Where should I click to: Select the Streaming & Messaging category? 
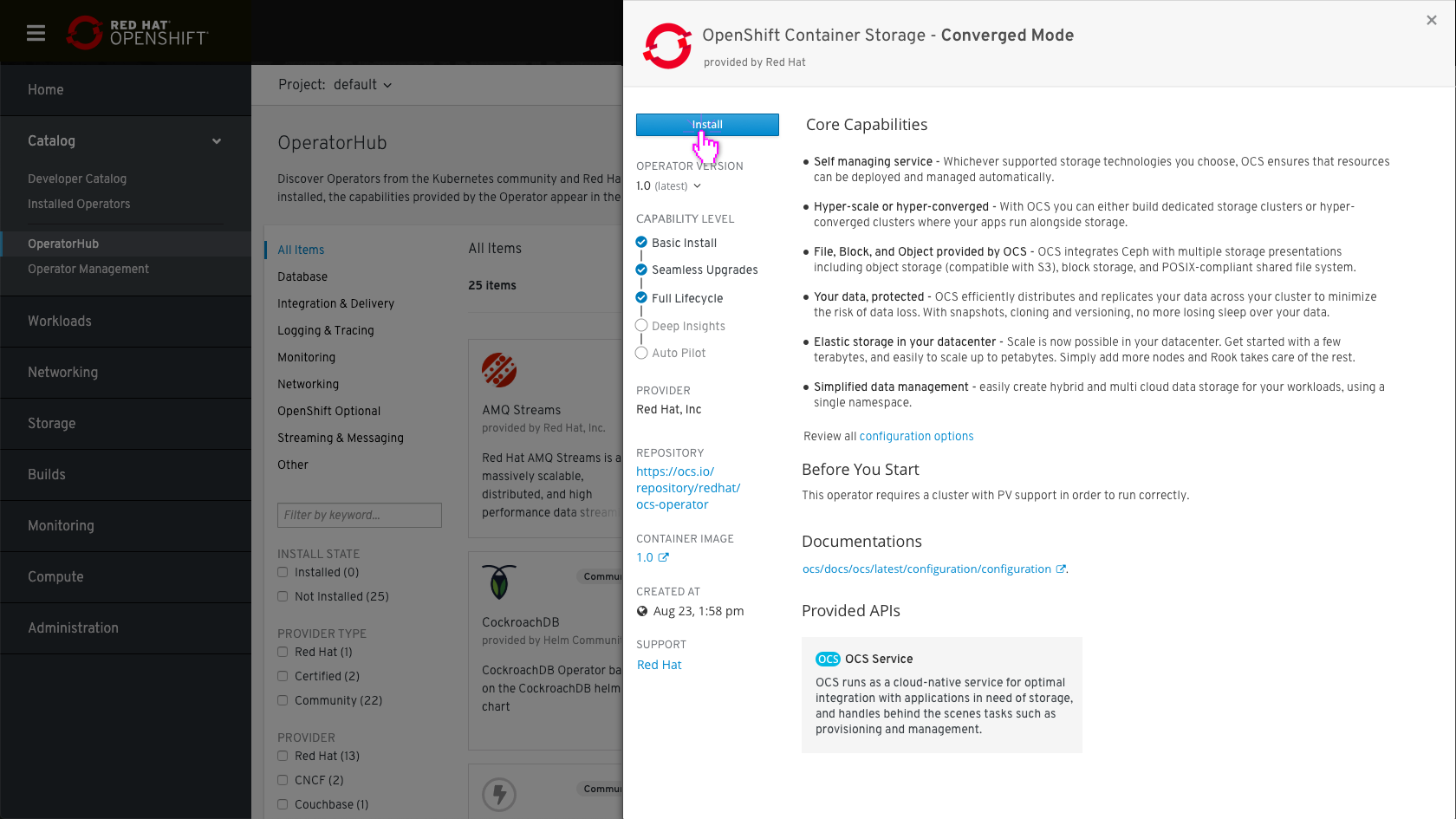click(x=341, y=438)
